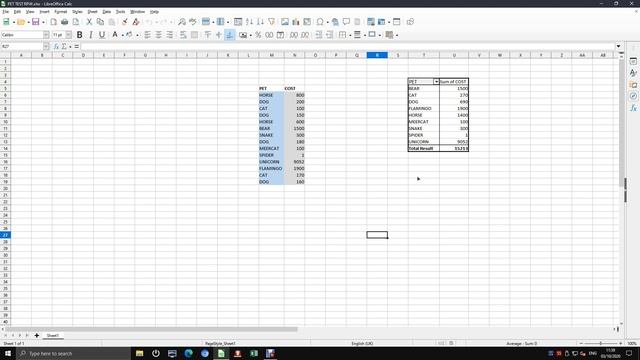The height and width of the screenshot is (360, 640).
Task: Toggle Align Right
Action: pos(169,35)
